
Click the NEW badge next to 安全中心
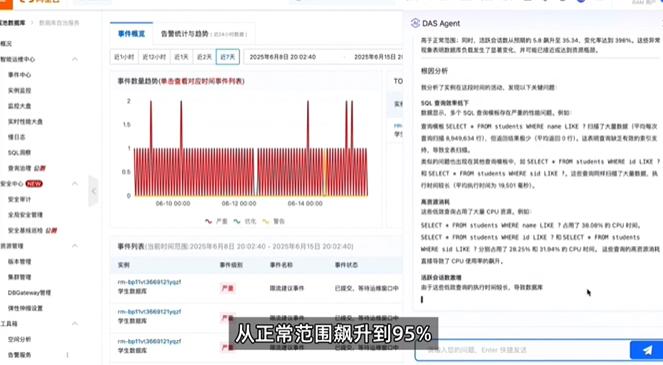(34, 184)
